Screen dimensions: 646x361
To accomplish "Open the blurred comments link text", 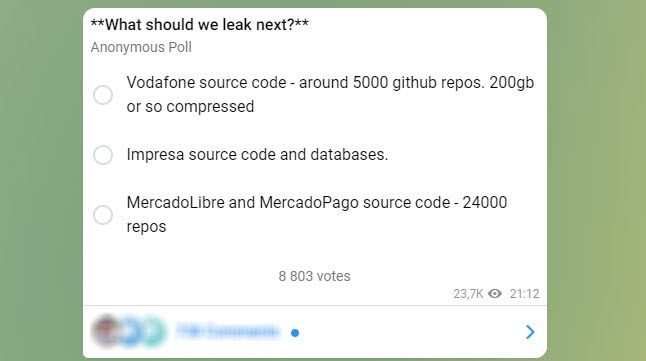I will pyautogui.click(x=228, y=331).
